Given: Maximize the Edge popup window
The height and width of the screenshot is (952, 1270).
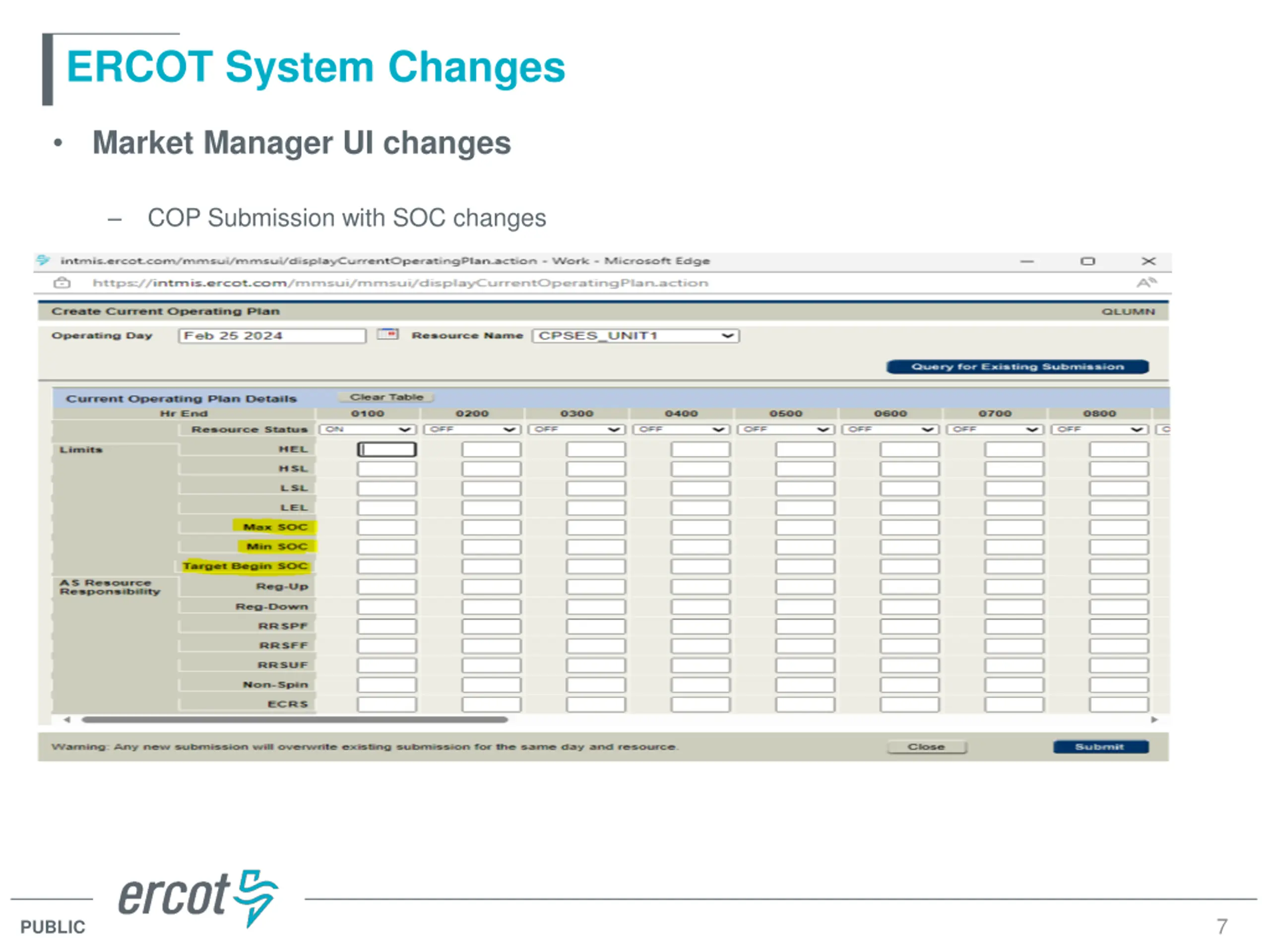Looking at the screenshot, I should [x=1087, y=262].
